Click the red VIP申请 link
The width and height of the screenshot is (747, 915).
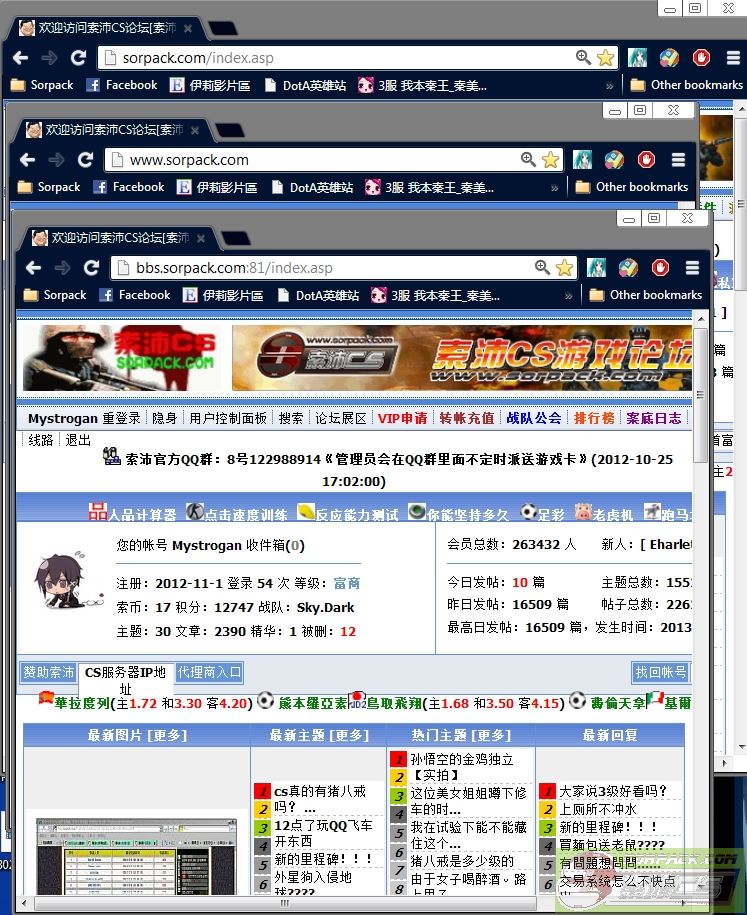[x=402, y=418]
